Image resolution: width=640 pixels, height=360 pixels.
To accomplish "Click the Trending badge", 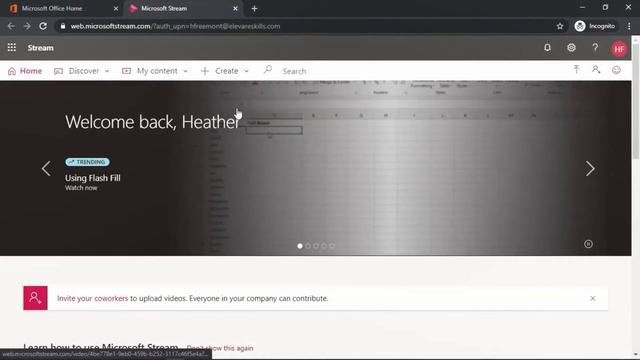I will pos(87,162).
